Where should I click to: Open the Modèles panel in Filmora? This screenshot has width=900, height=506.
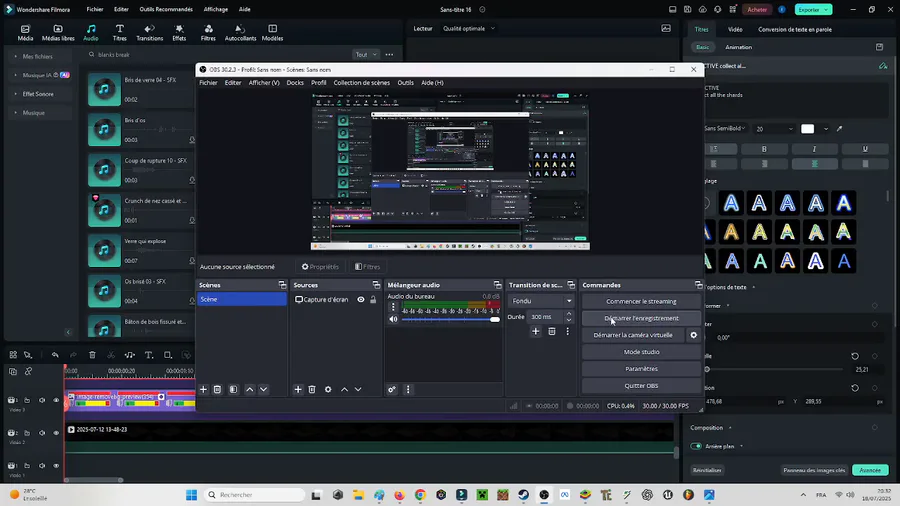tap(273, 33)
